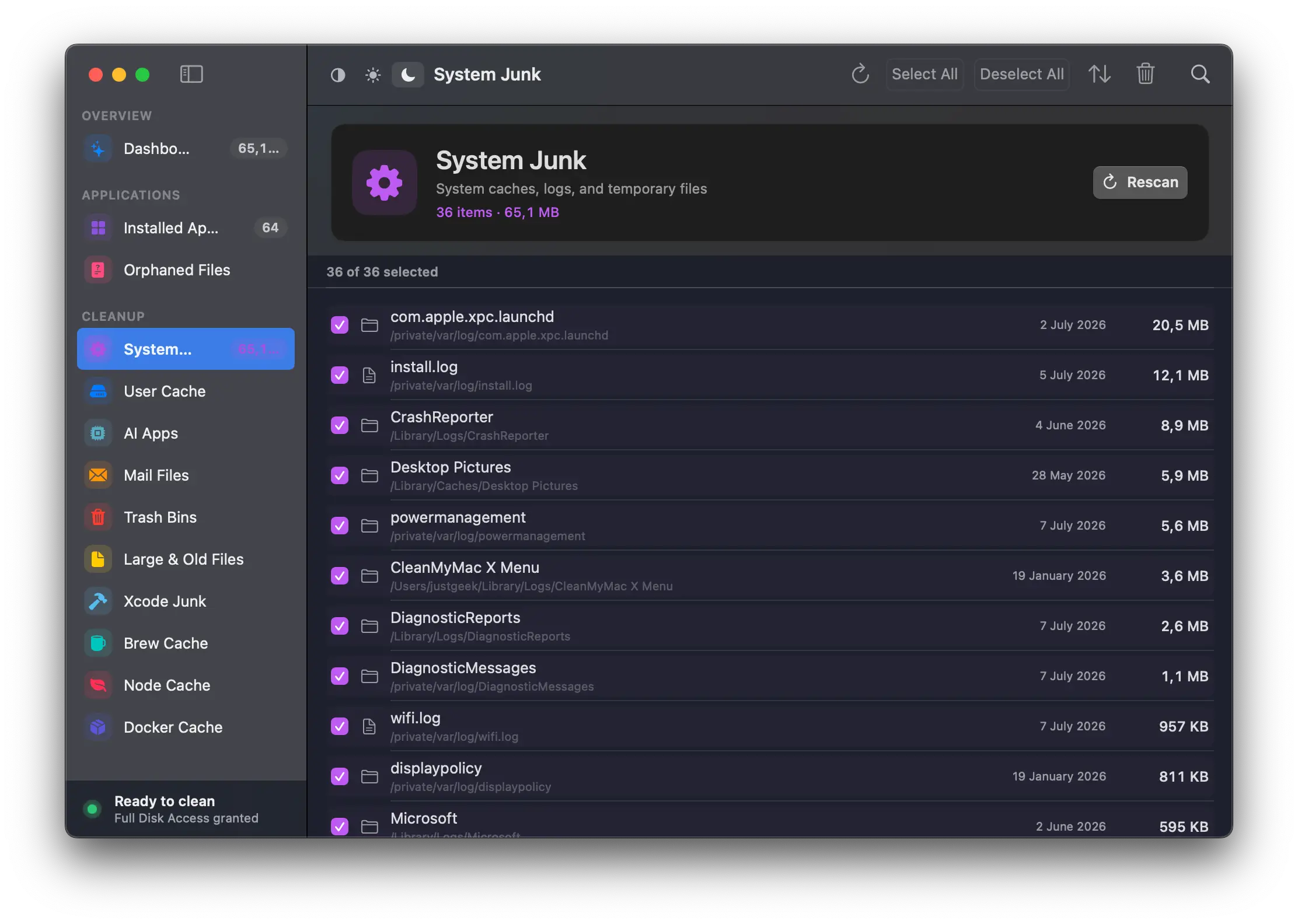Screen dimensions: 1298x924
Task: Uncheck the install.log checkbox
Action: [x=340, y=375]
